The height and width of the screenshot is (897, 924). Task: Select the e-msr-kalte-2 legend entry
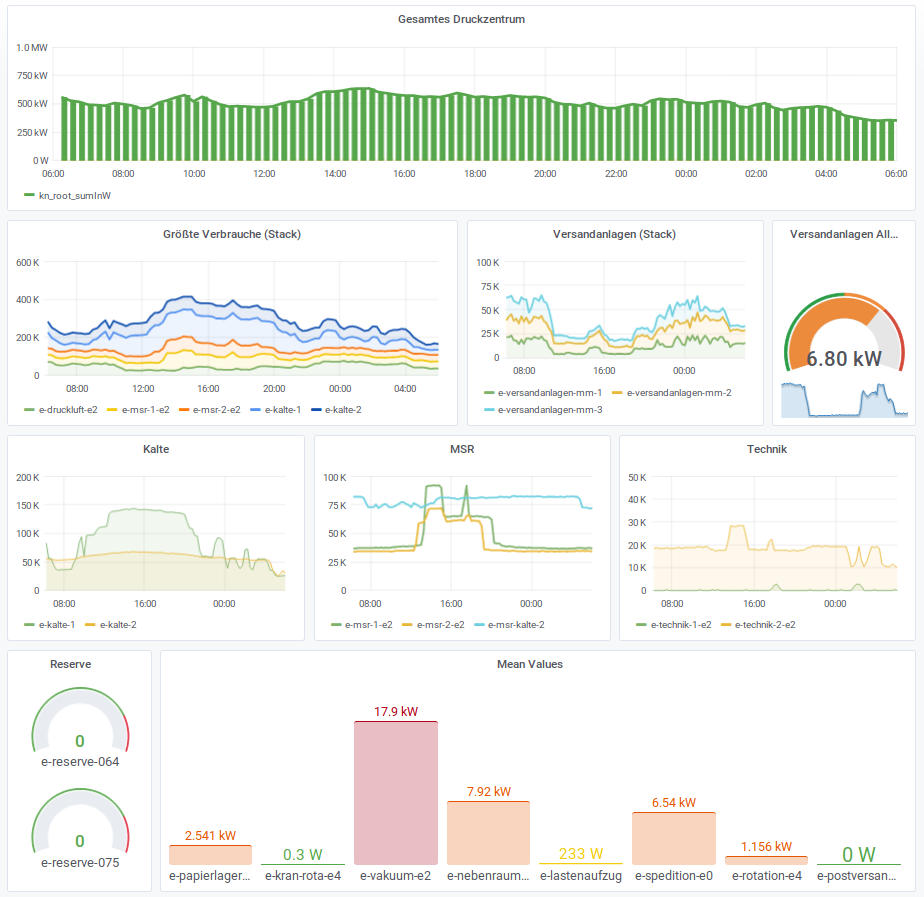pos(515,625)
